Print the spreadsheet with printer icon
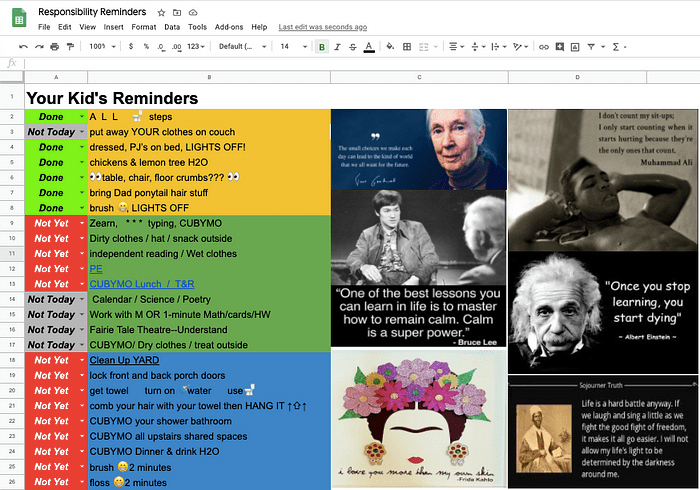Image resolution: width=700 pixels, height=490 pixels. click(54, 46)
